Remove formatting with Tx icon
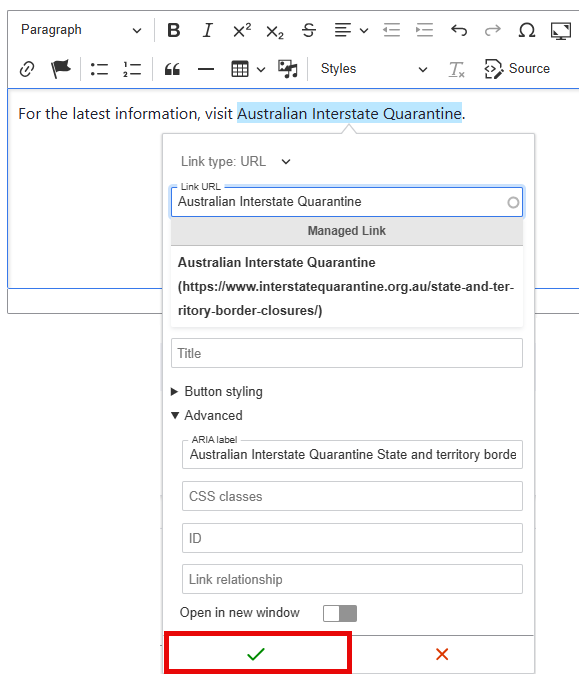Image resolution: width=579 pixels, height=681 pixels. pyautogui.click(x=457, y=69)
